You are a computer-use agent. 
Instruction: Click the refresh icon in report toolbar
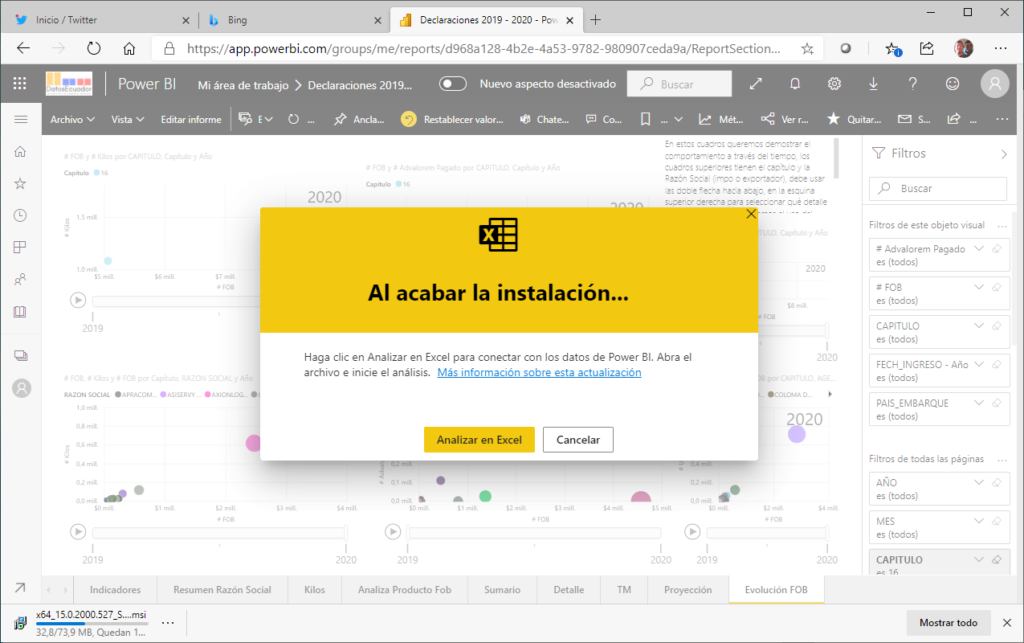pos(293,119)
